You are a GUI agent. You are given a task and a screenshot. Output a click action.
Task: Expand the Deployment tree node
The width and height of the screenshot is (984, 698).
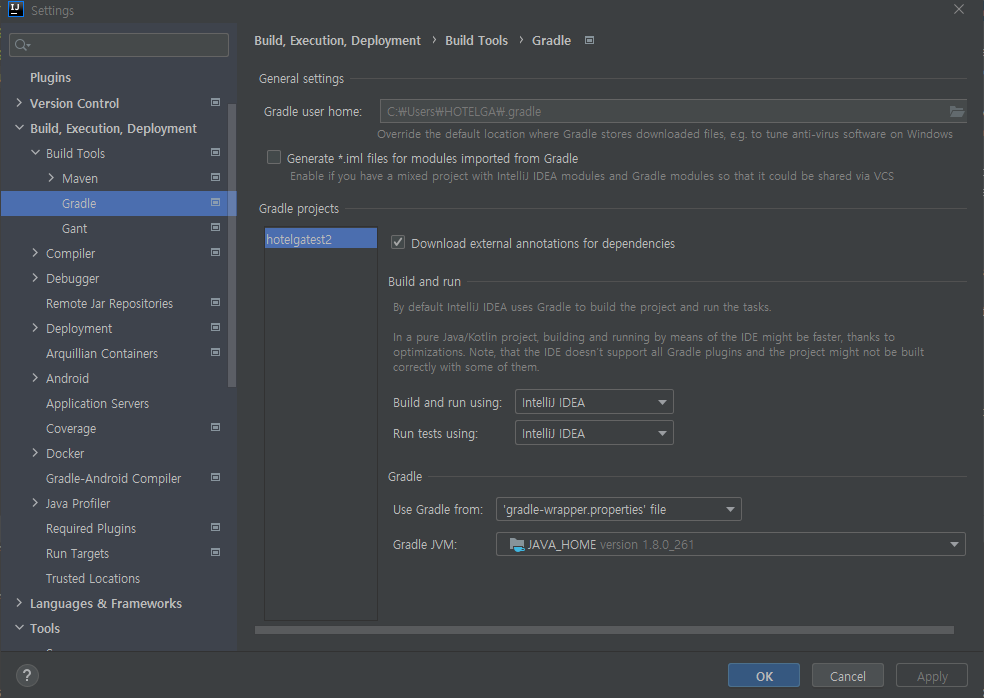35,328
